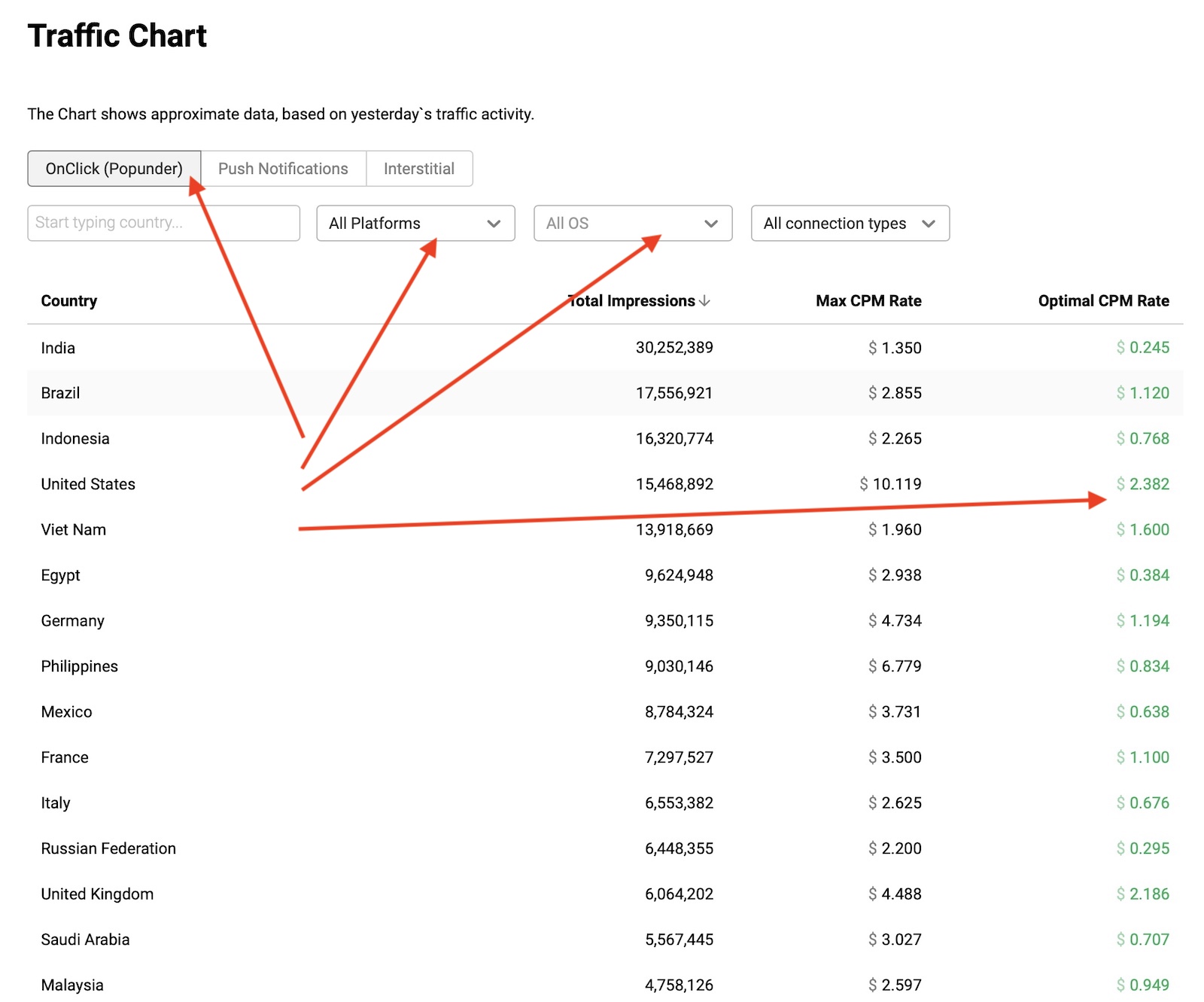1204x1002 pixels.
Task: Click the Total Impressions sort arrow icon
Action: (x=704, y=301)
